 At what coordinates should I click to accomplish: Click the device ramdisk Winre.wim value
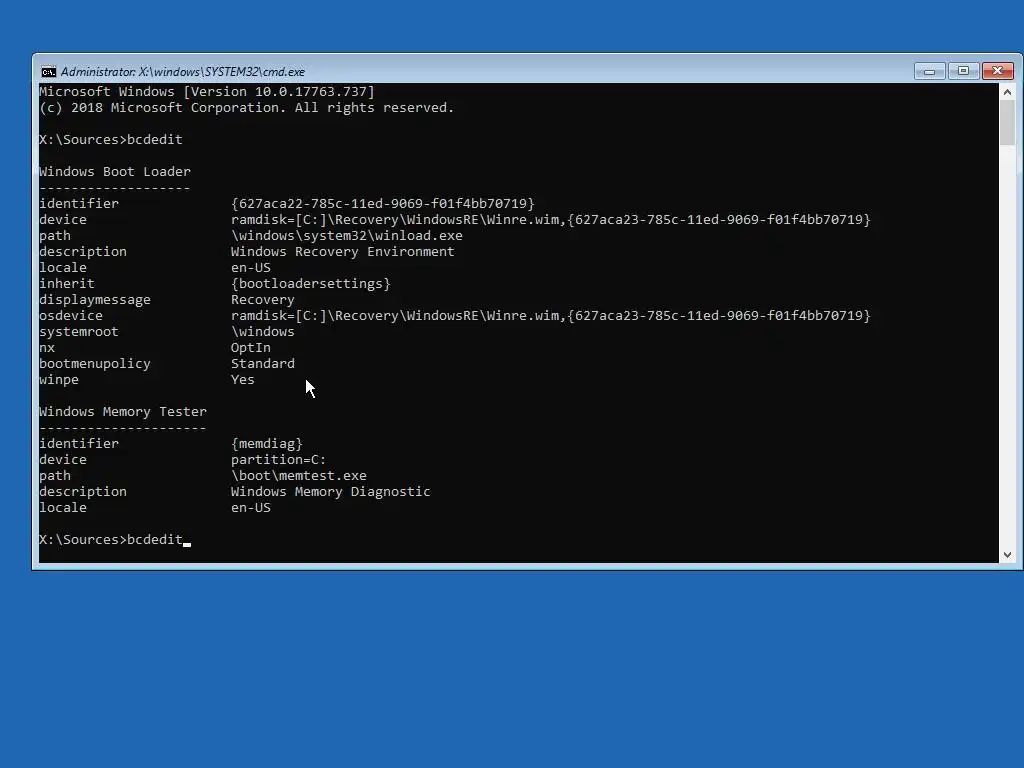[551, 219]
